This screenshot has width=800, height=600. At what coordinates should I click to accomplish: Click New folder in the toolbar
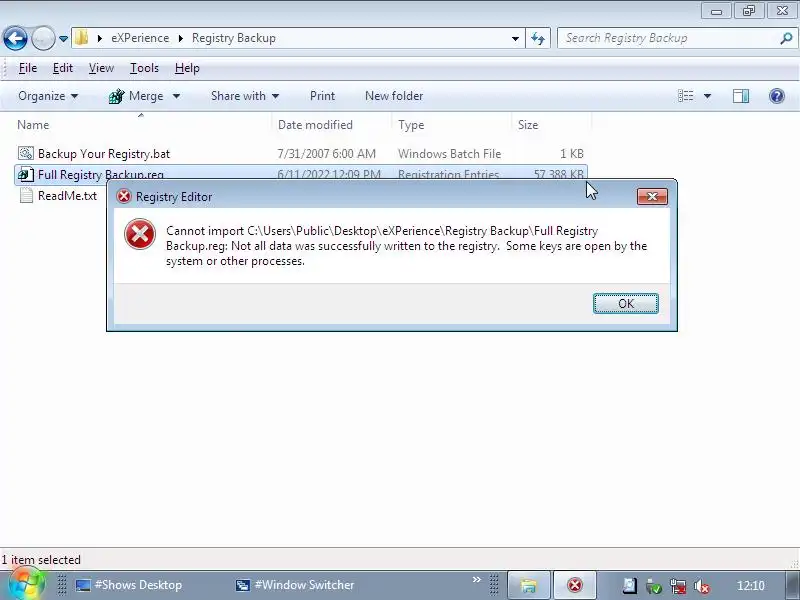tap(394, 96)
